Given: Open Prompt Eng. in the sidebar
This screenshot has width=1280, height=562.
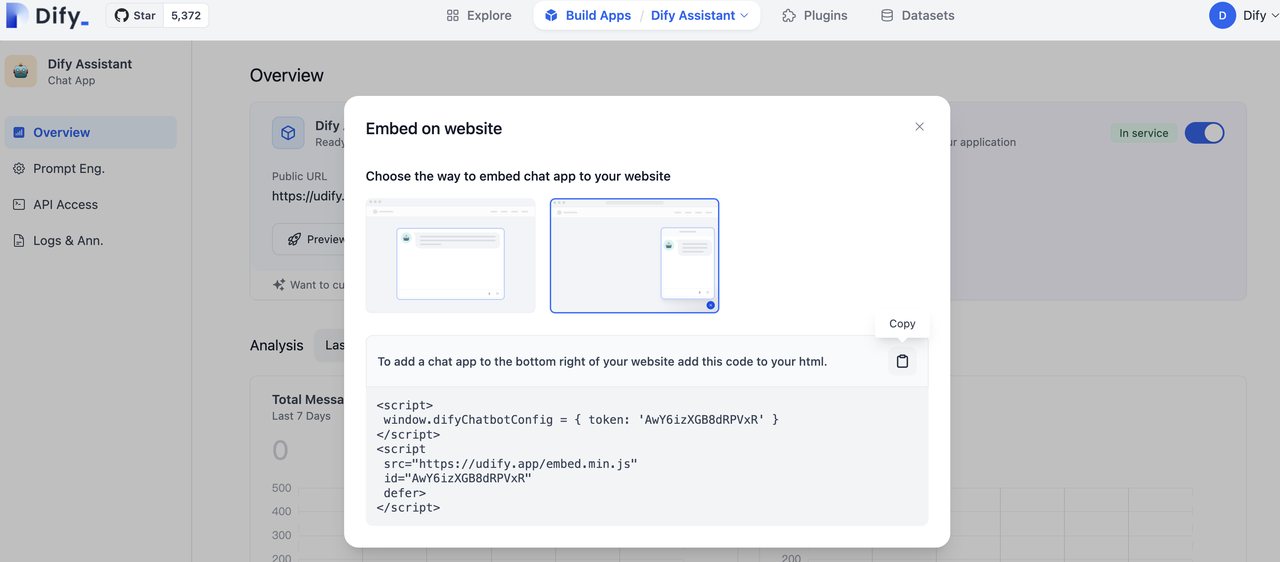Looking at the screenshot, I should [91, 168].
